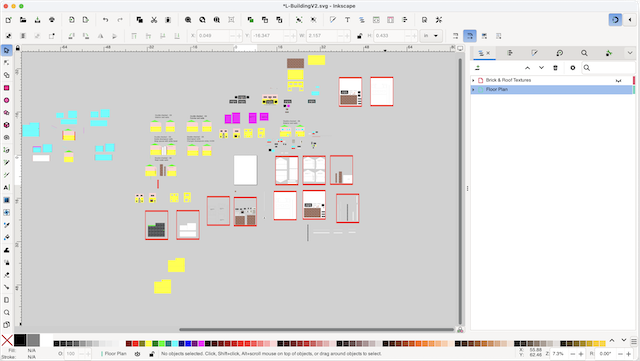Toggle visibility of Brick & Roof Textures layer

coord(618,80)
